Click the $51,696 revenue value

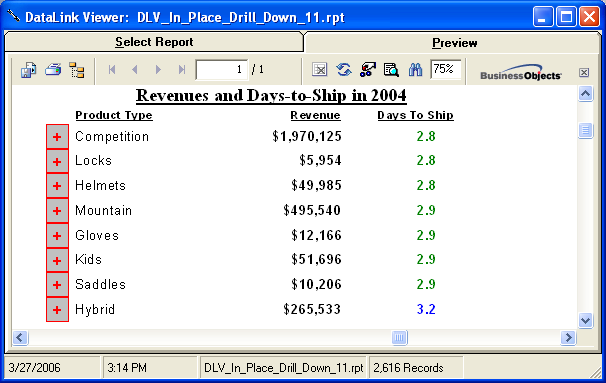coord(317,259)
